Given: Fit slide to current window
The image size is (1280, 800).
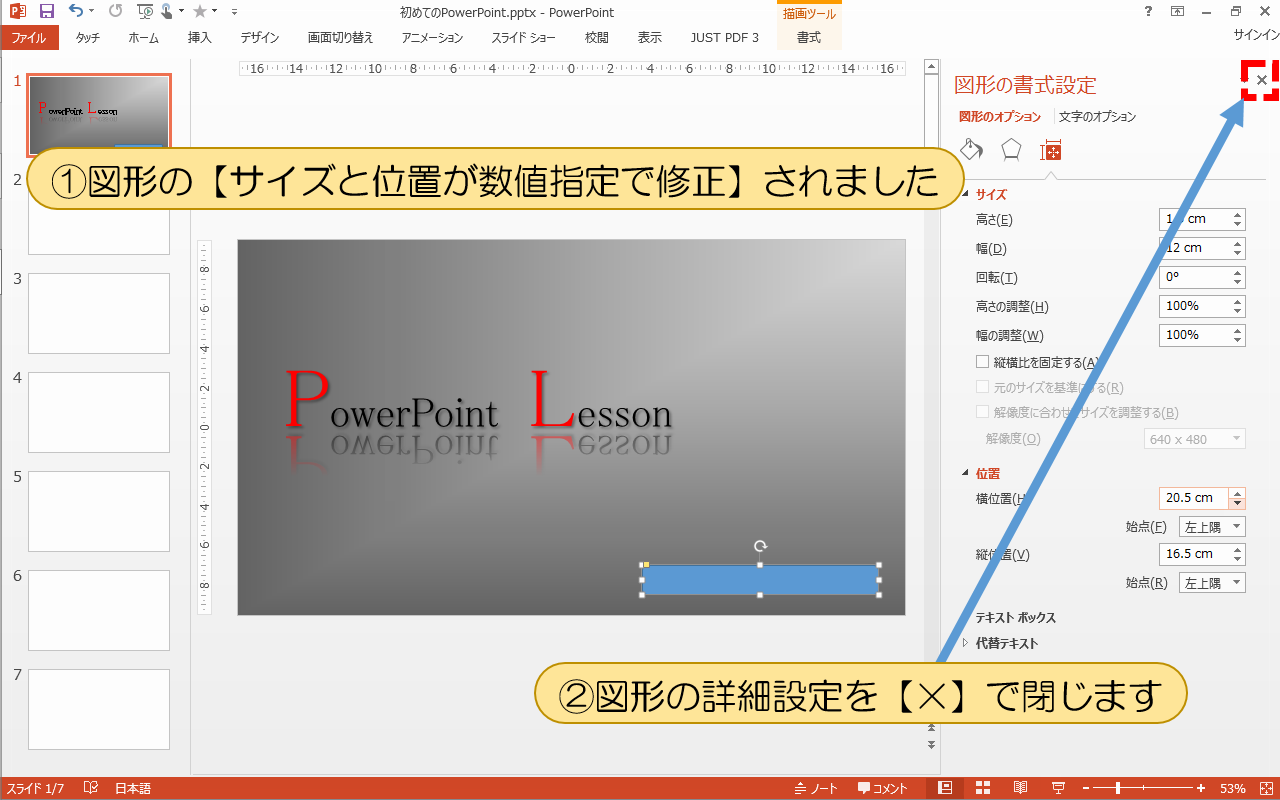Looking at the screenshot, I should pyautogui.click(x=1265, y=788).
